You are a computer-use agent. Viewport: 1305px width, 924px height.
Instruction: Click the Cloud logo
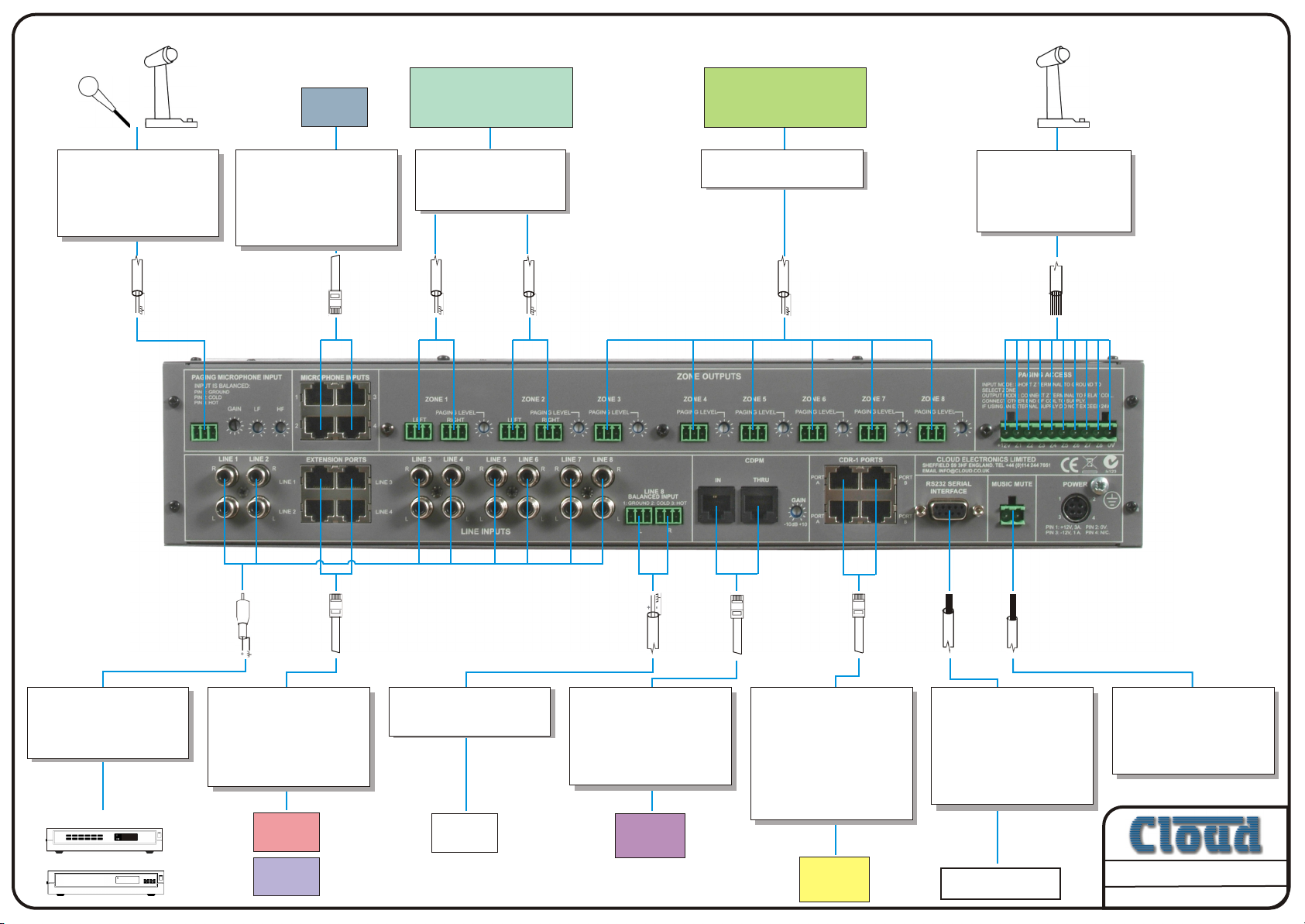tap(1196, 836)
